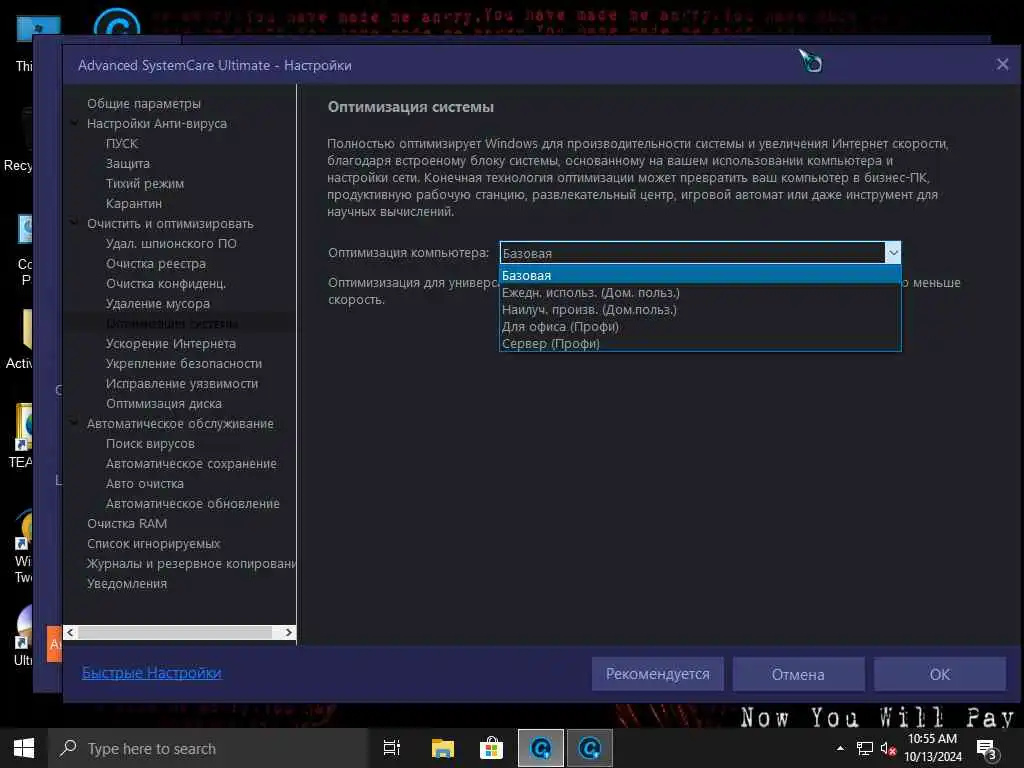Screen dimensions: 1024x768
Task: Click the taskbar clock and date
Action: pos(933,748)
